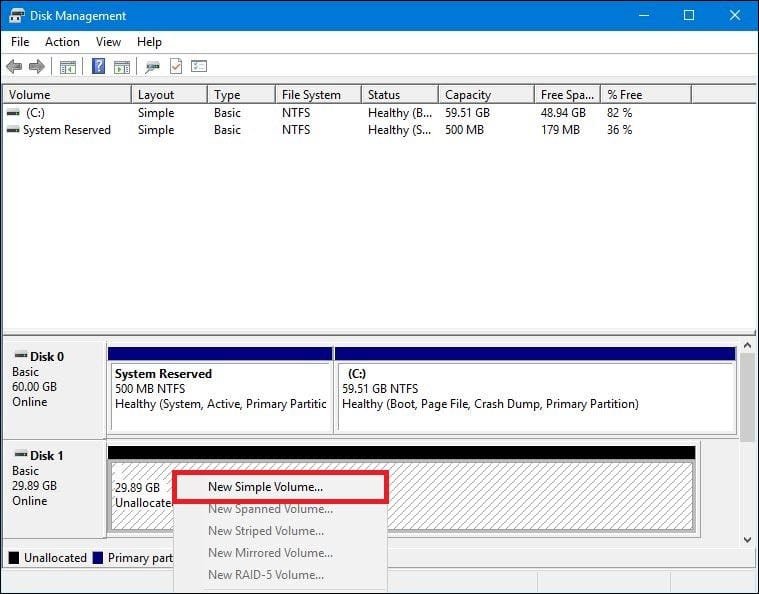Click the checkmark Properties toolbar icon
Image resolution: width=759 pixels, height=594 pixels.
coord(176,66)
